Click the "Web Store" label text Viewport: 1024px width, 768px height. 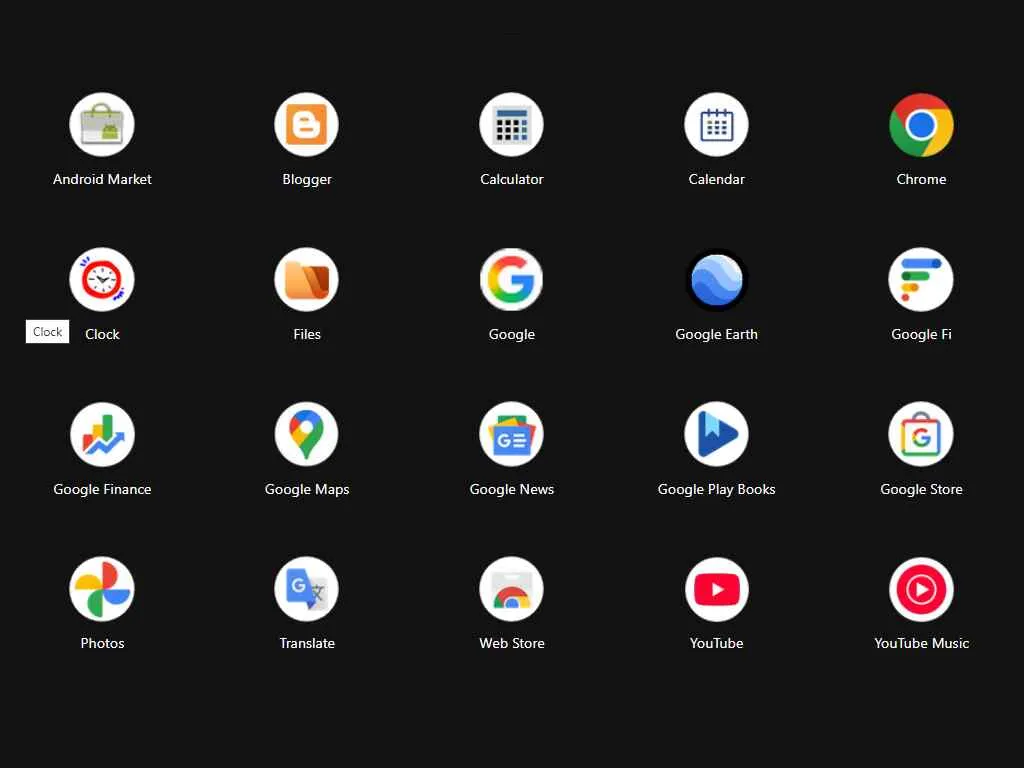coord(511,643)
